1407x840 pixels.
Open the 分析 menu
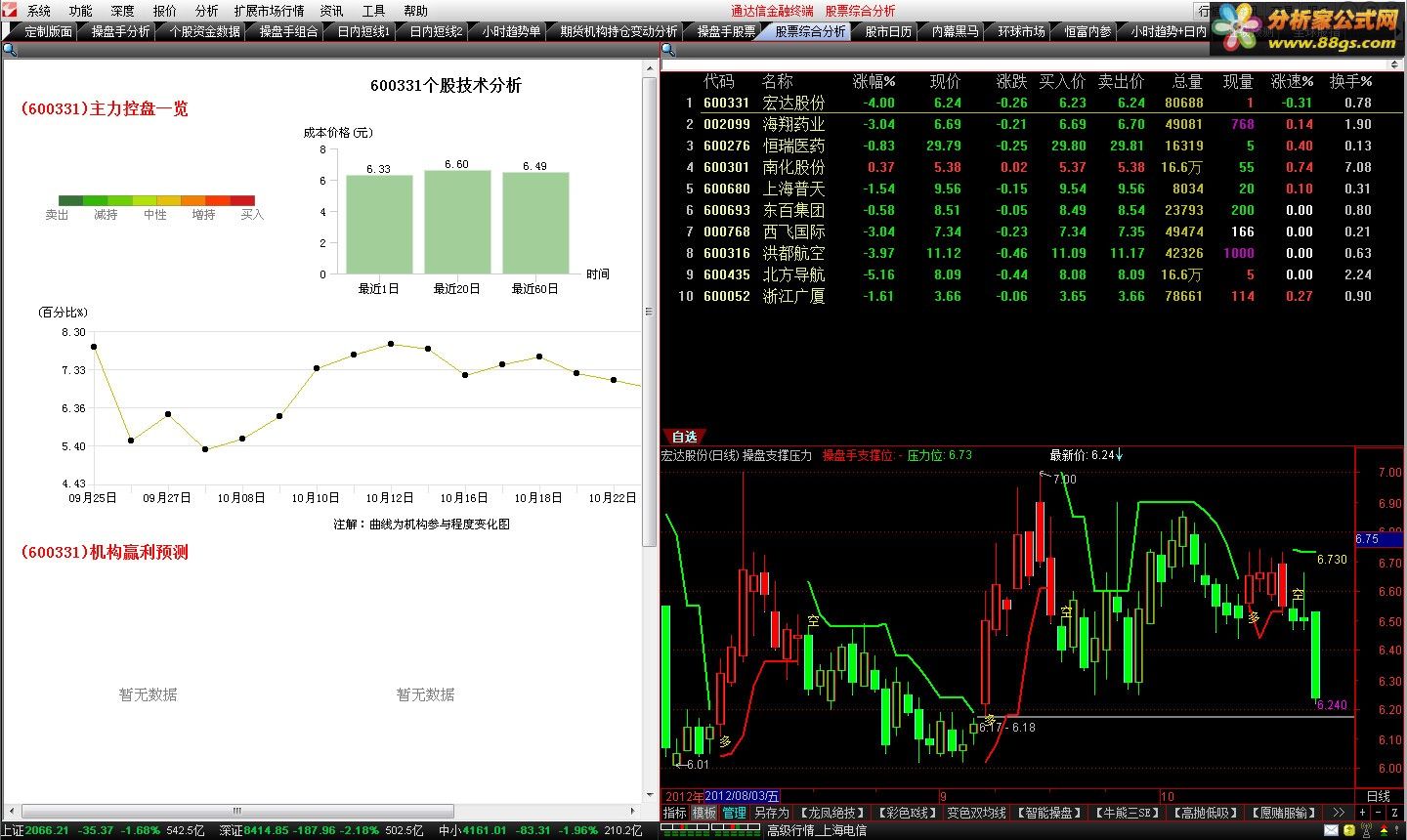point(207,11)
